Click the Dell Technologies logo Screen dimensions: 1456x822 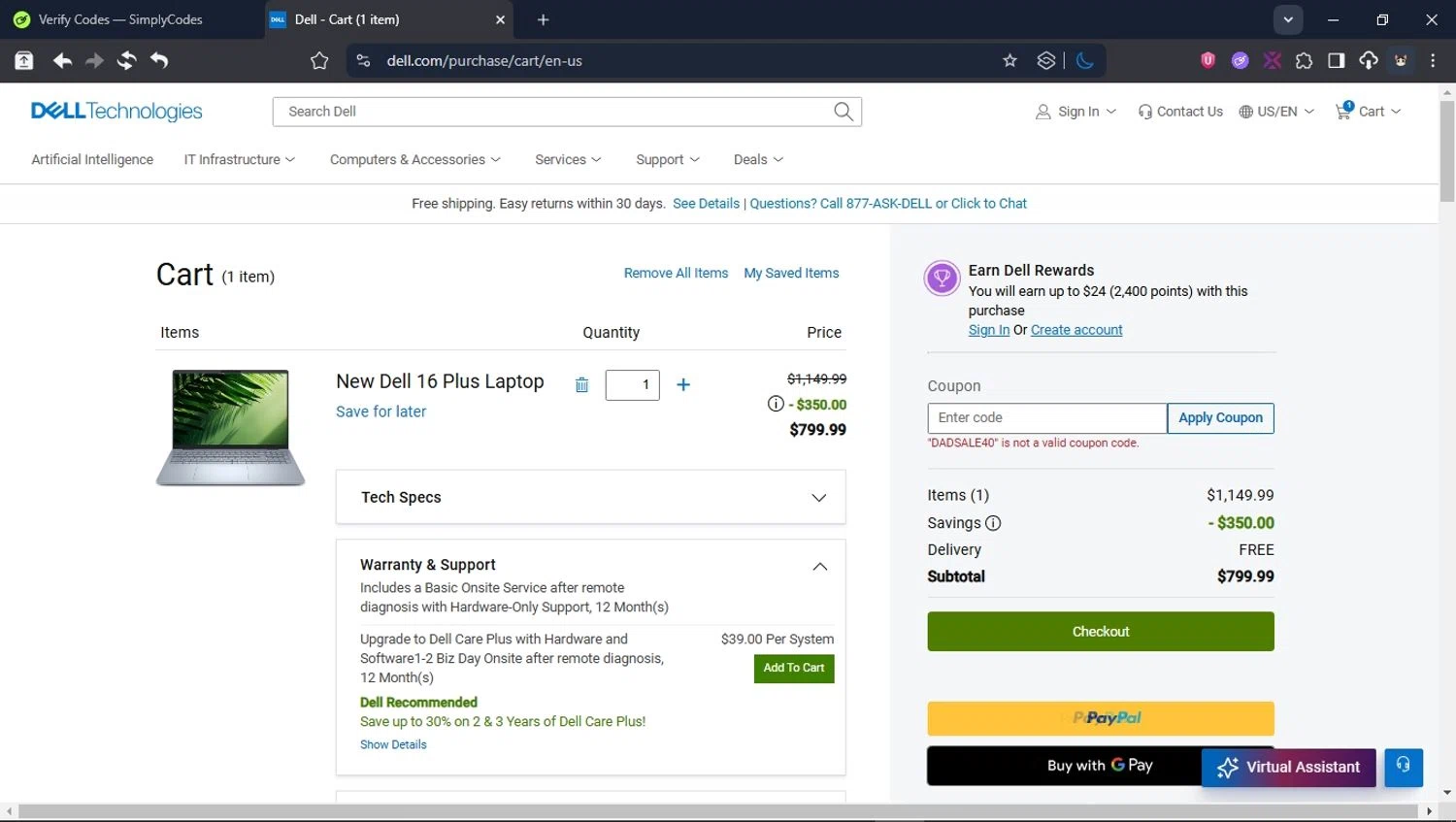[x=116, y=112]
